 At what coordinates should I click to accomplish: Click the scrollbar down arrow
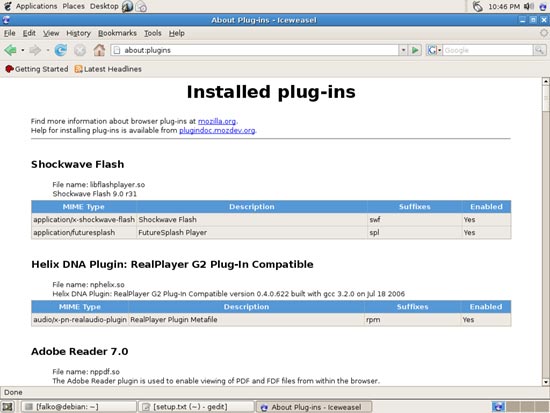[545, 382]
